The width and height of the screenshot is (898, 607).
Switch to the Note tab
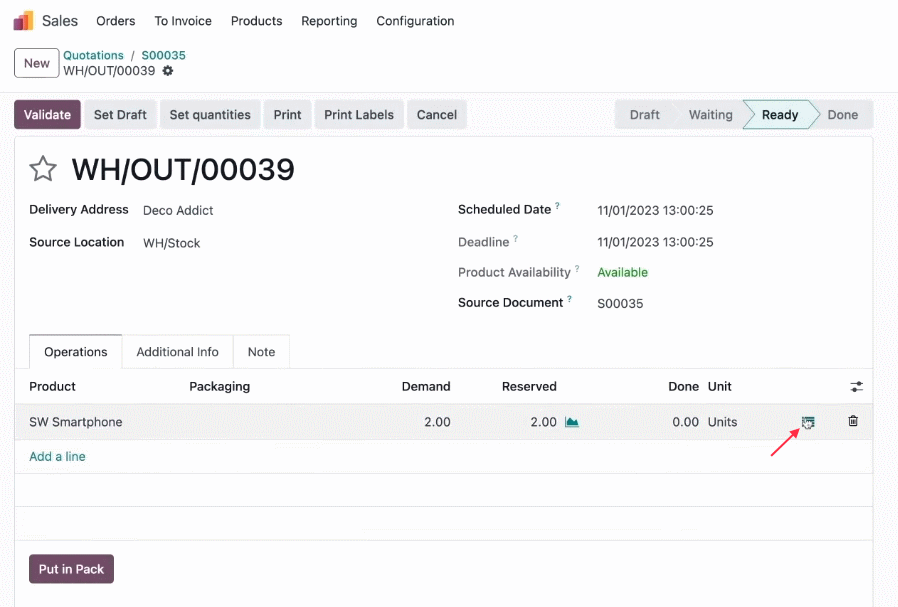[261, 352]
